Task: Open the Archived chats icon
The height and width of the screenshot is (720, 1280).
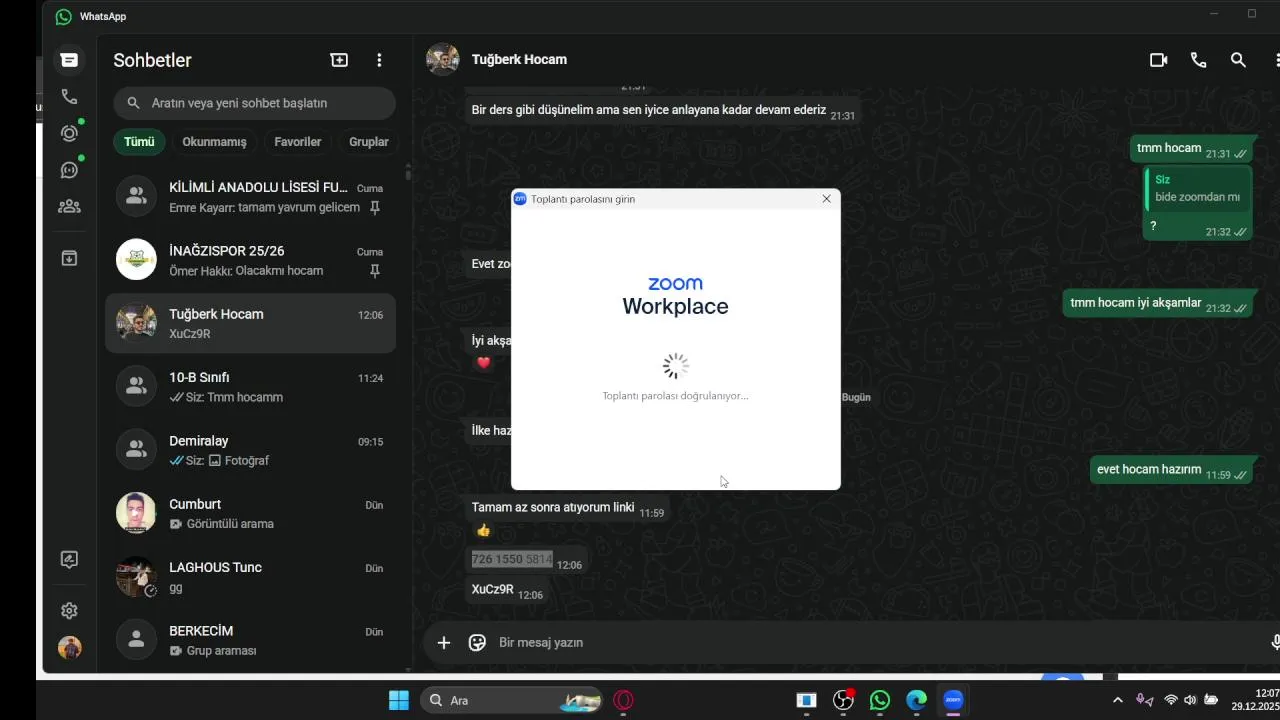Action: click(69, 258)
